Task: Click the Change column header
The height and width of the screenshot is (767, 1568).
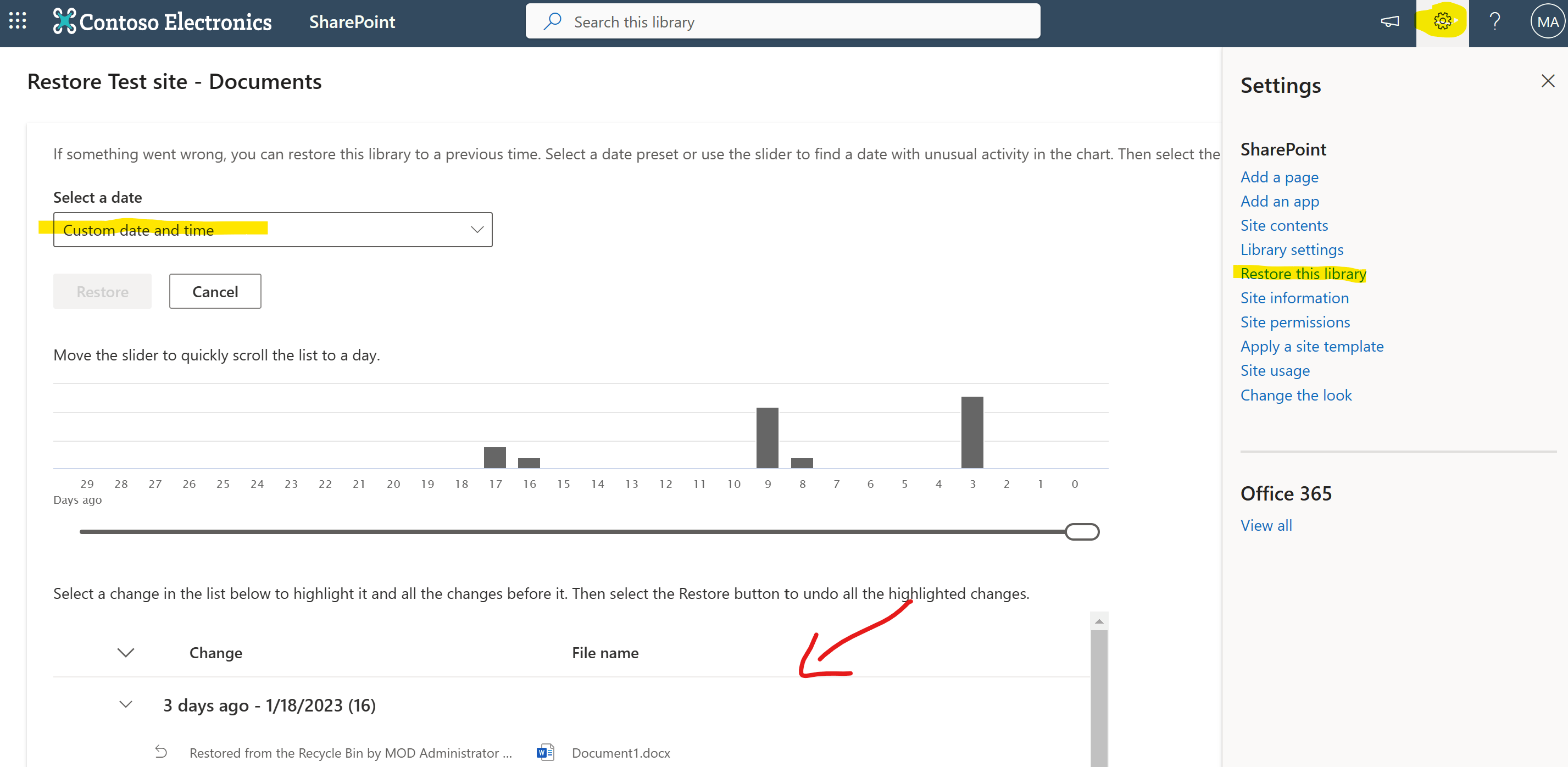Action: click(x=215, y=653)
